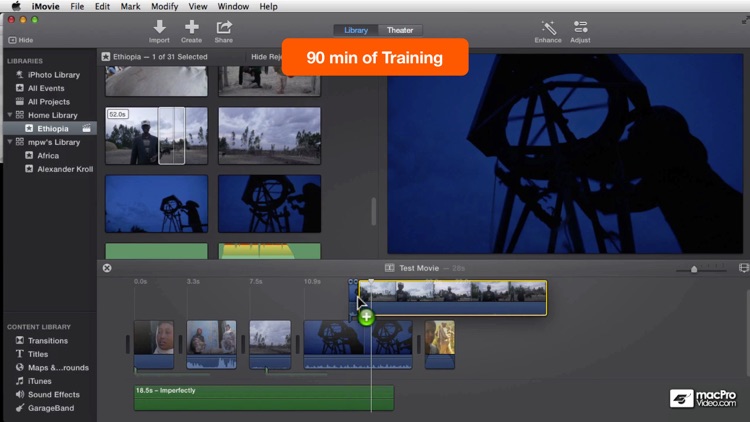The image size is (750, 422).
Task: Open the Create plus button
Action: tap(191, 27)
